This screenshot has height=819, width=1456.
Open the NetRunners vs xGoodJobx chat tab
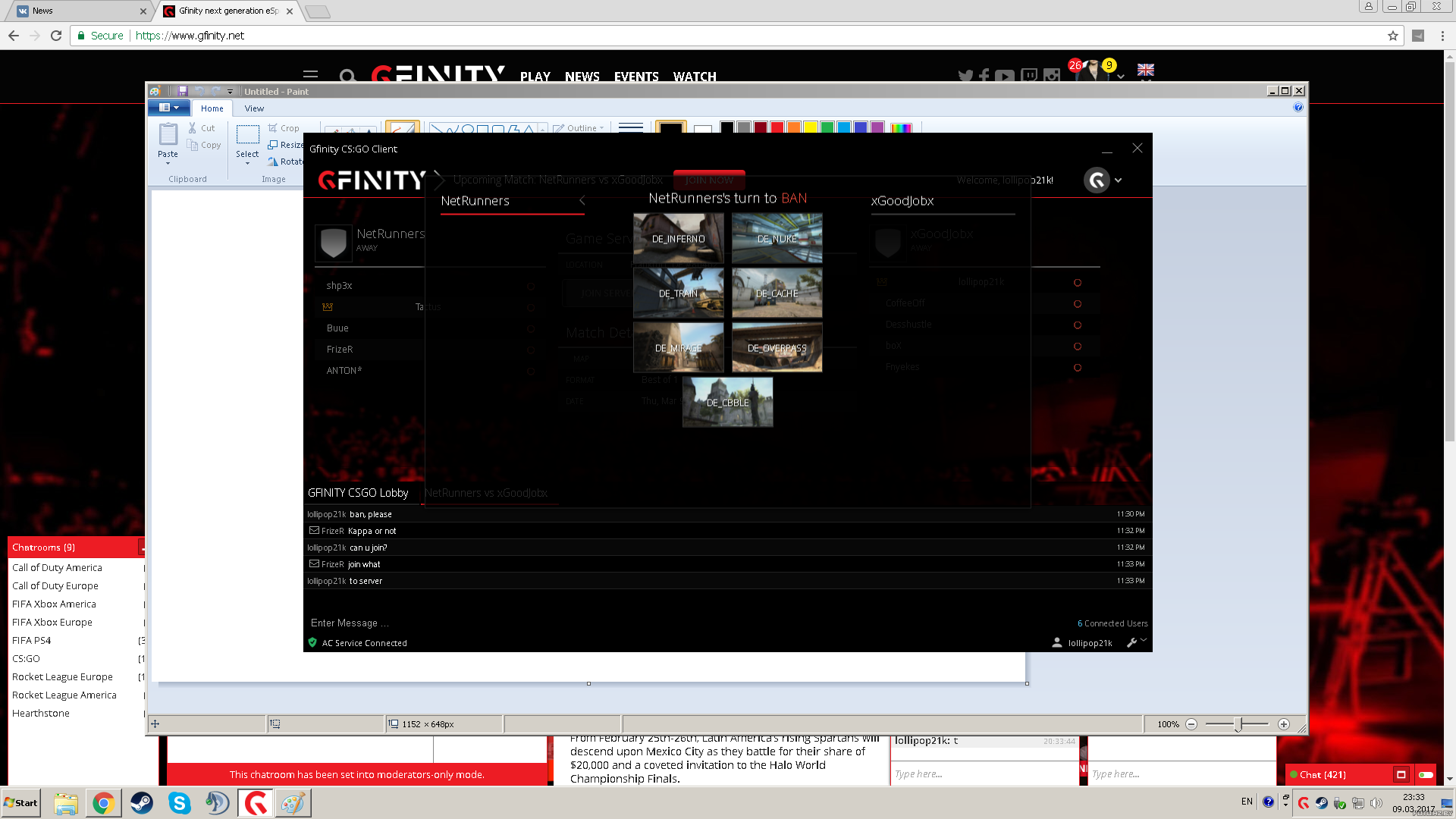click(x=485, y=493)
